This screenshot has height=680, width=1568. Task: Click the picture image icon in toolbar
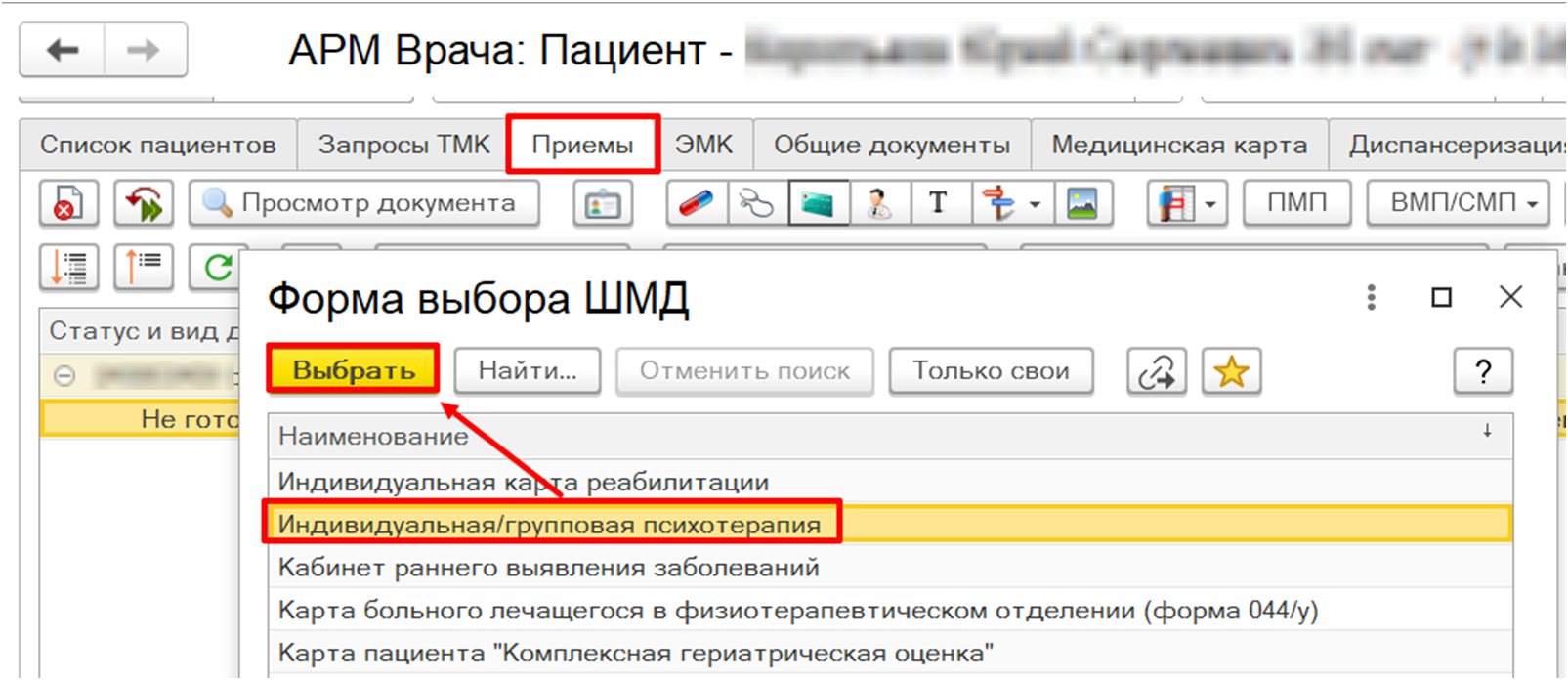pyautogui.click(x=1081, y=204)
